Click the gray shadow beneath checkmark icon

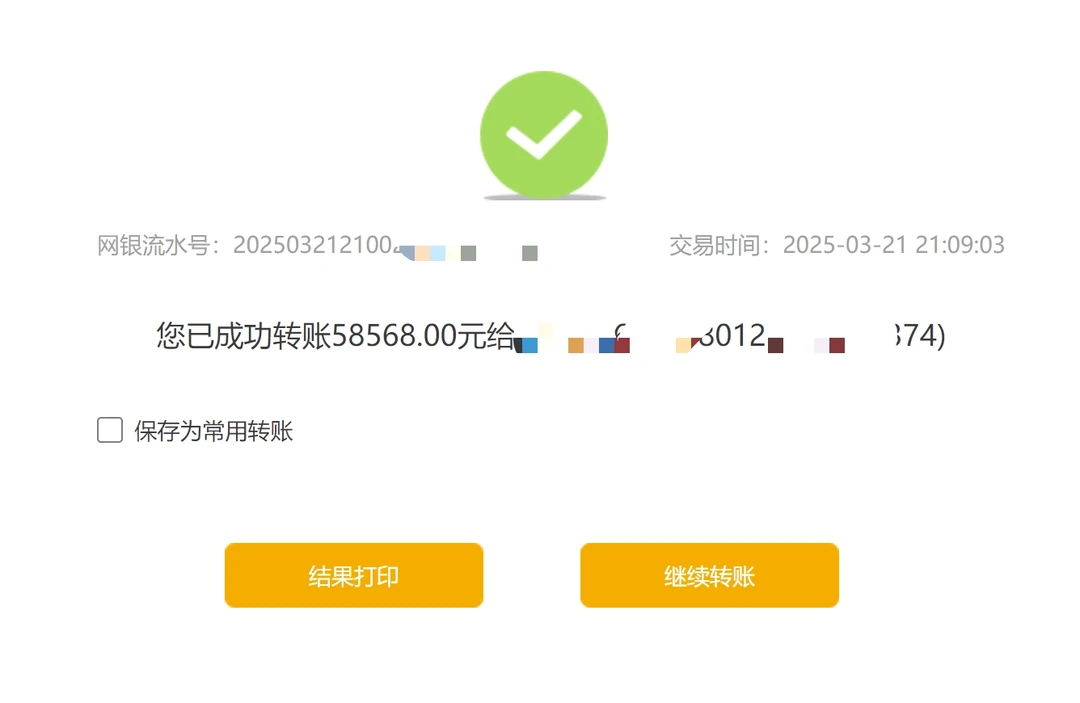pyautogui.click(x=544, y=198)
